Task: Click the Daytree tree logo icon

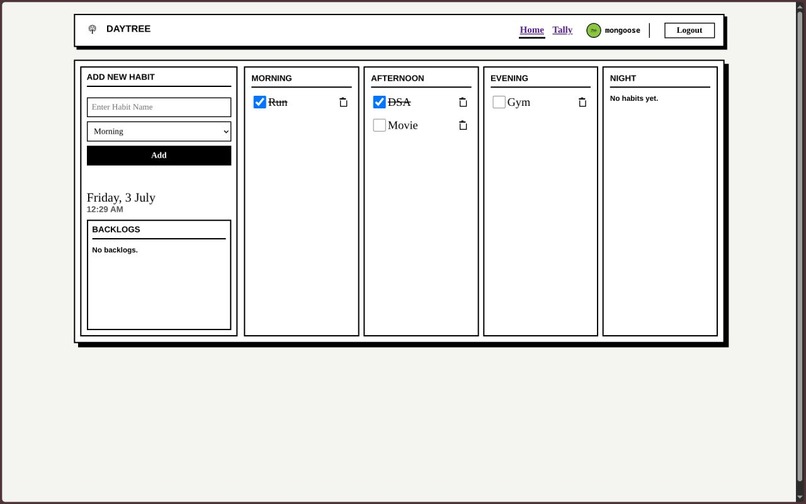Action: point(92,29)
